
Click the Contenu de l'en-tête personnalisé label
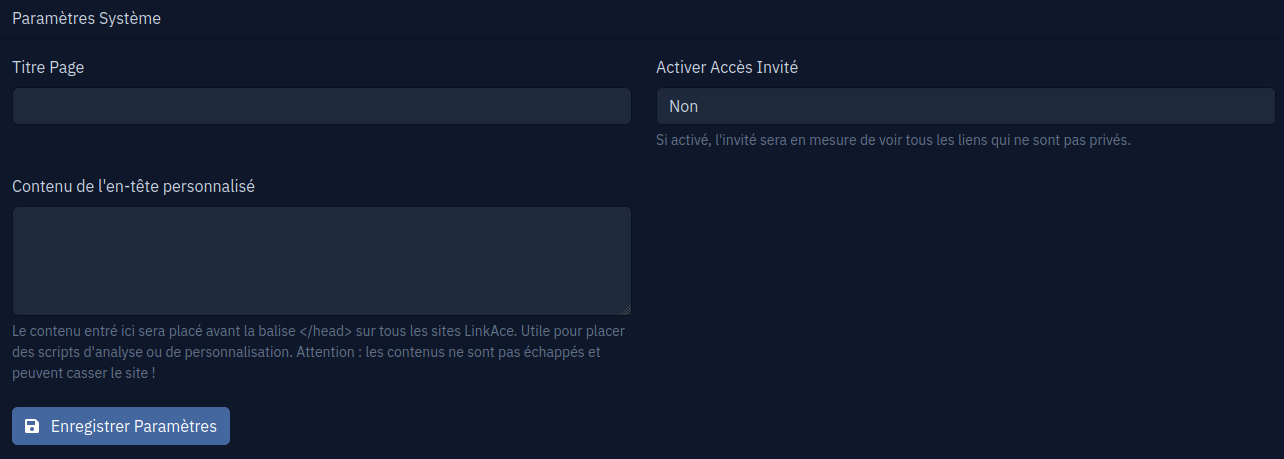pos(133,186)
